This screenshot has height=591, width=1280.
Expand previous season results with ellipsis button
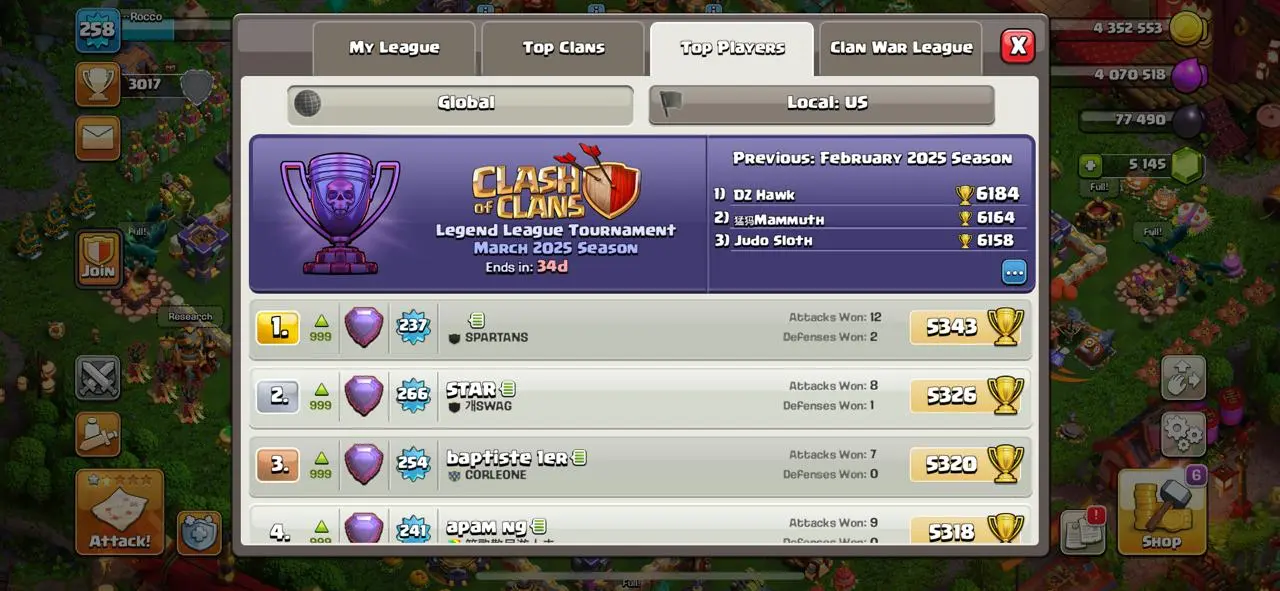1014,272
